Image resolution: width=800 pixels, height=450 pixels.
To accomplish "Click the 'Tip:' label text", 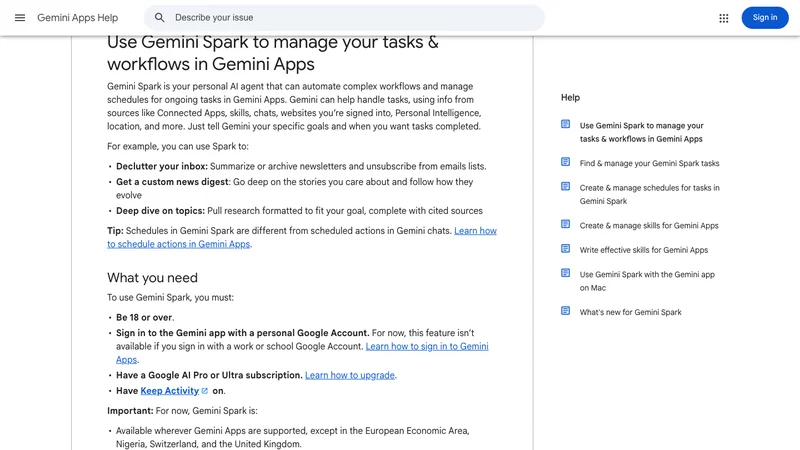I will pyautogui.click(x=115, y=231).
